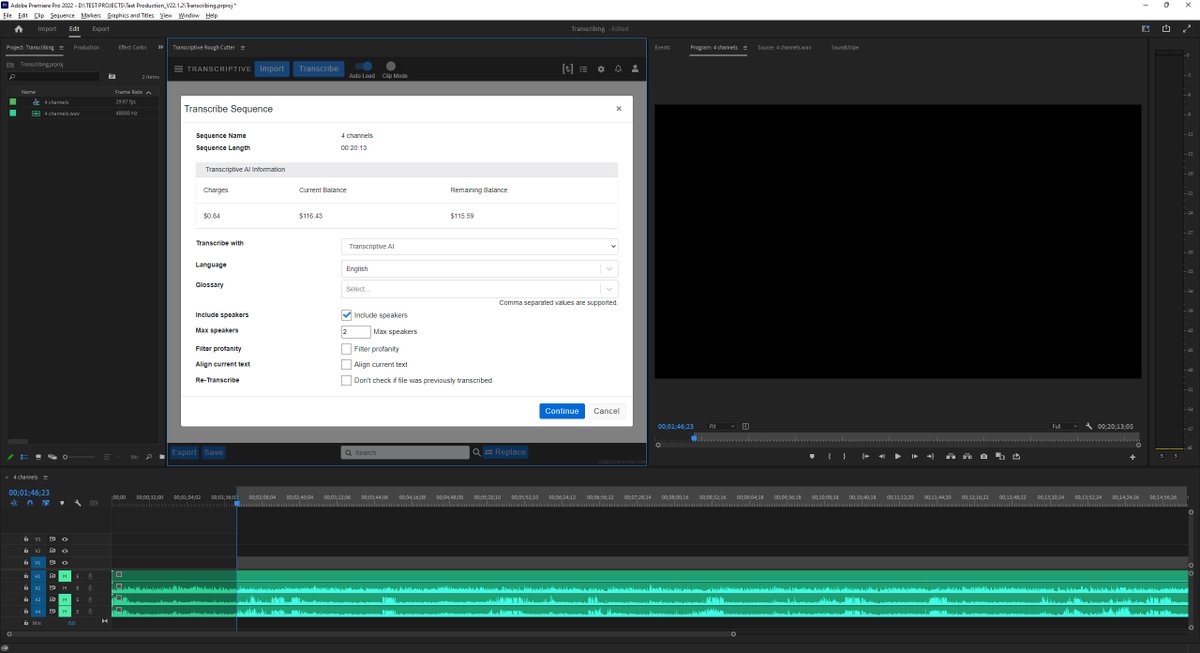
Task: Click the Max speakers number field
Action: click(x=356, y=331)
